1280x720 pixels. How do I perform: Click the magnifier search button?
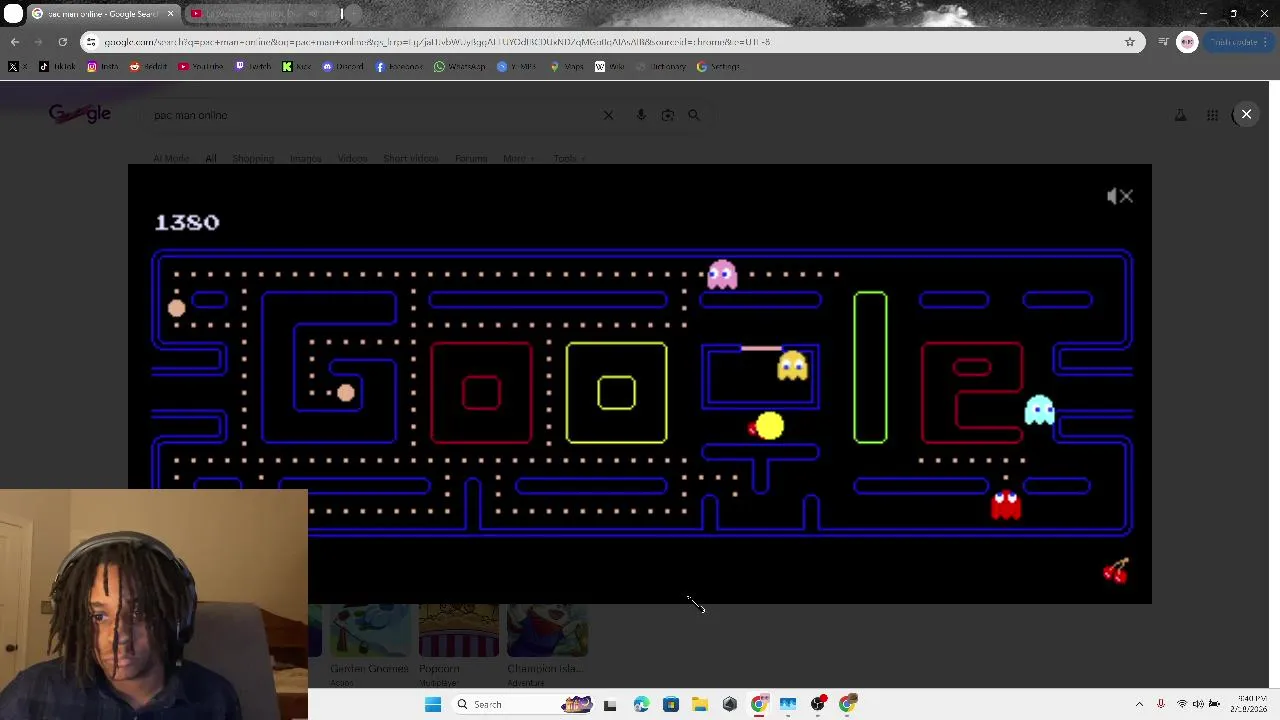coord(694,115)
